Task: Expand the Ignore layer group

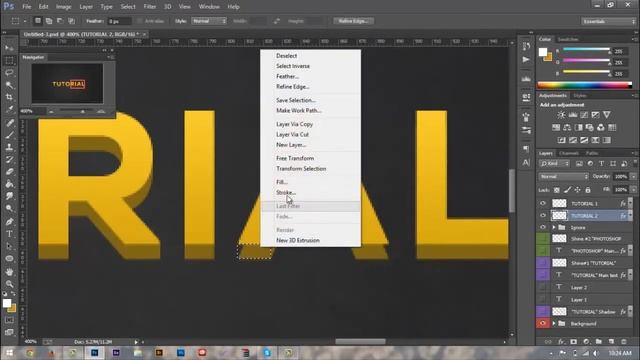Action: [554, 227]
